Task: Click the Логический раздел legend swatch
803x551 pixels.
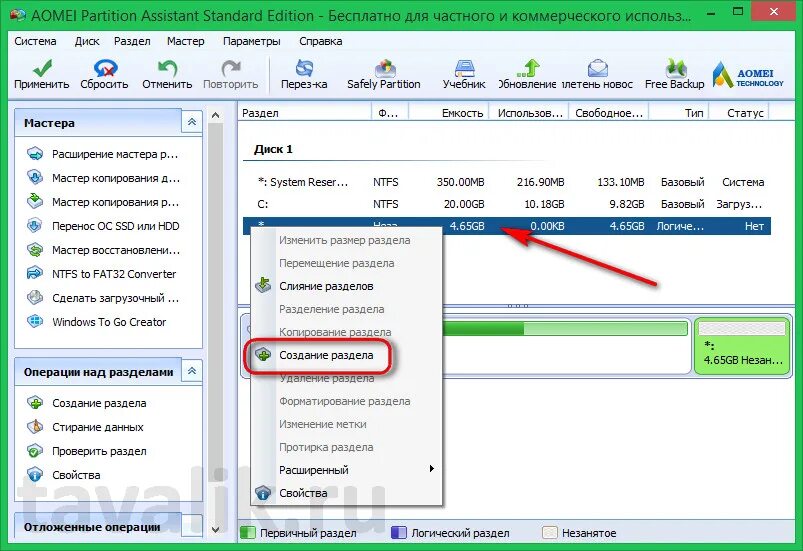Action: coord(398,533)
